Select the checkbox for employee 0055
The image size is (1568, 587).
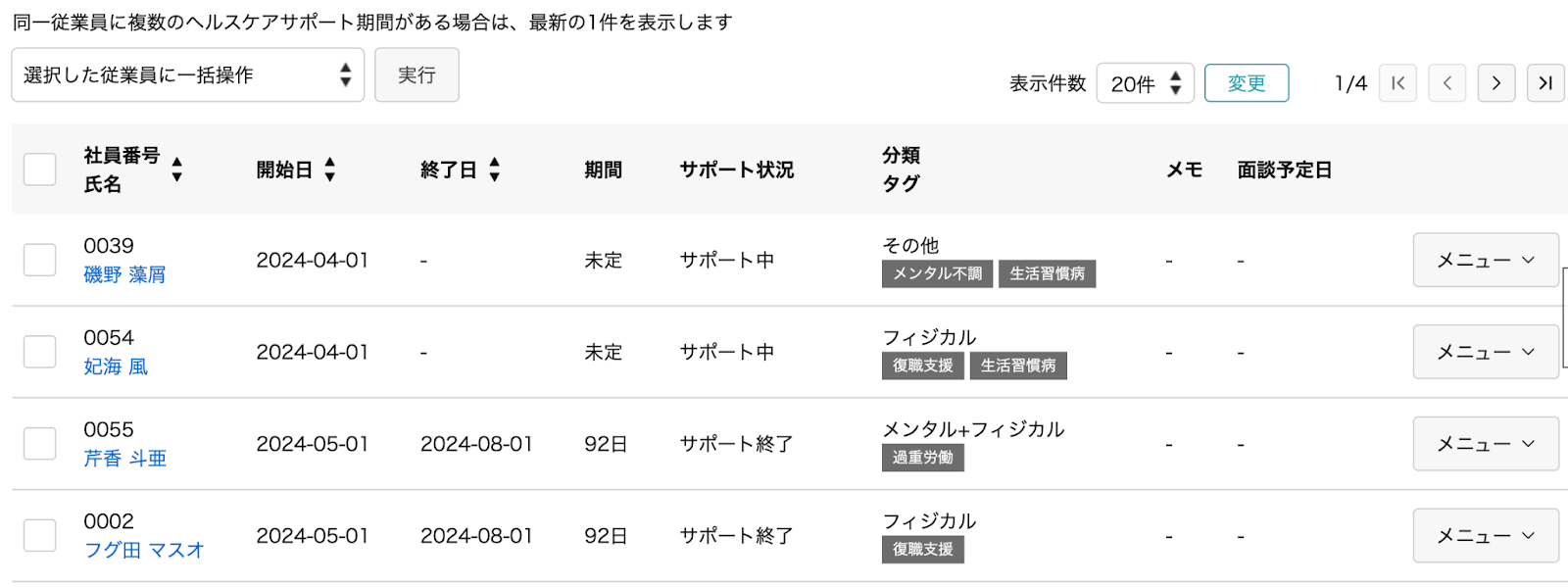click(40, 444)
